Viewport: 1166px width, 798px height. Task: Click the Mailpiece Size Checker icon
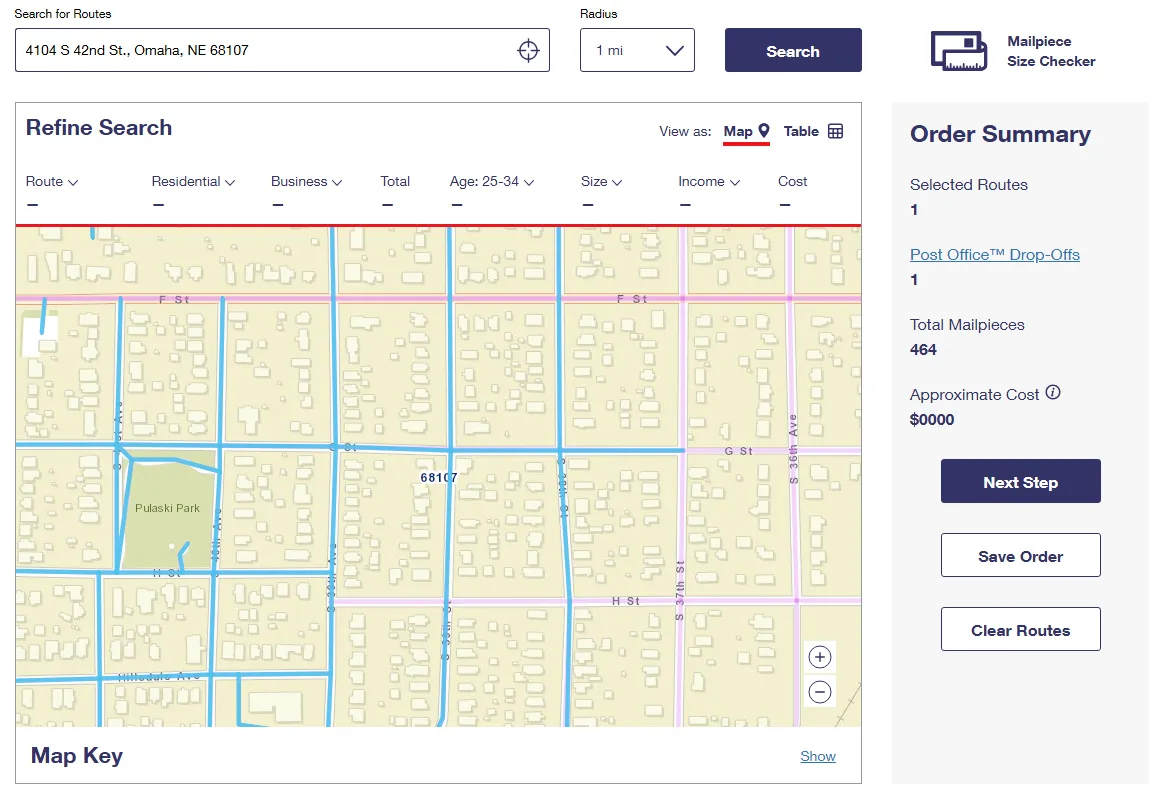(958, 51)
